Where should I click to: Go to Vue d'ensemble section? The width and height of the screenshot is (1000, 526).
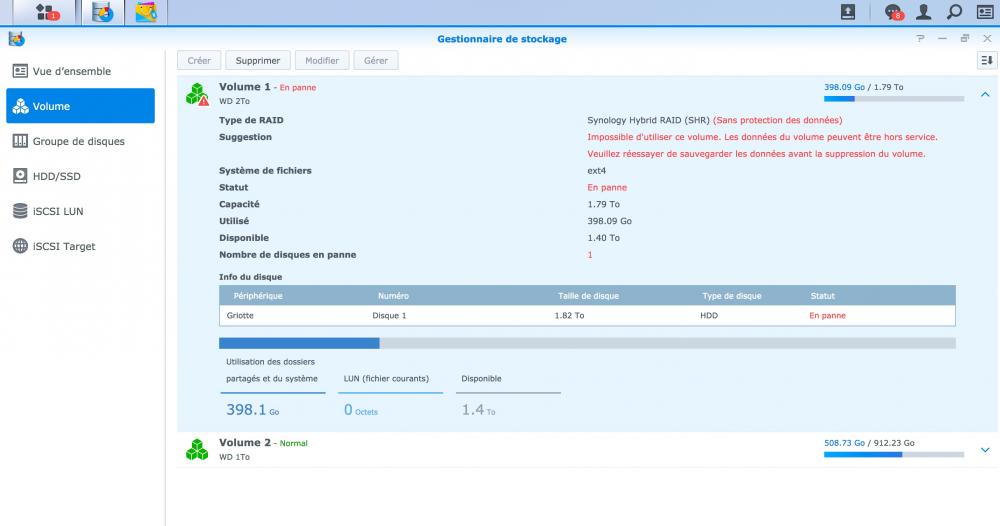click(80, 71)
